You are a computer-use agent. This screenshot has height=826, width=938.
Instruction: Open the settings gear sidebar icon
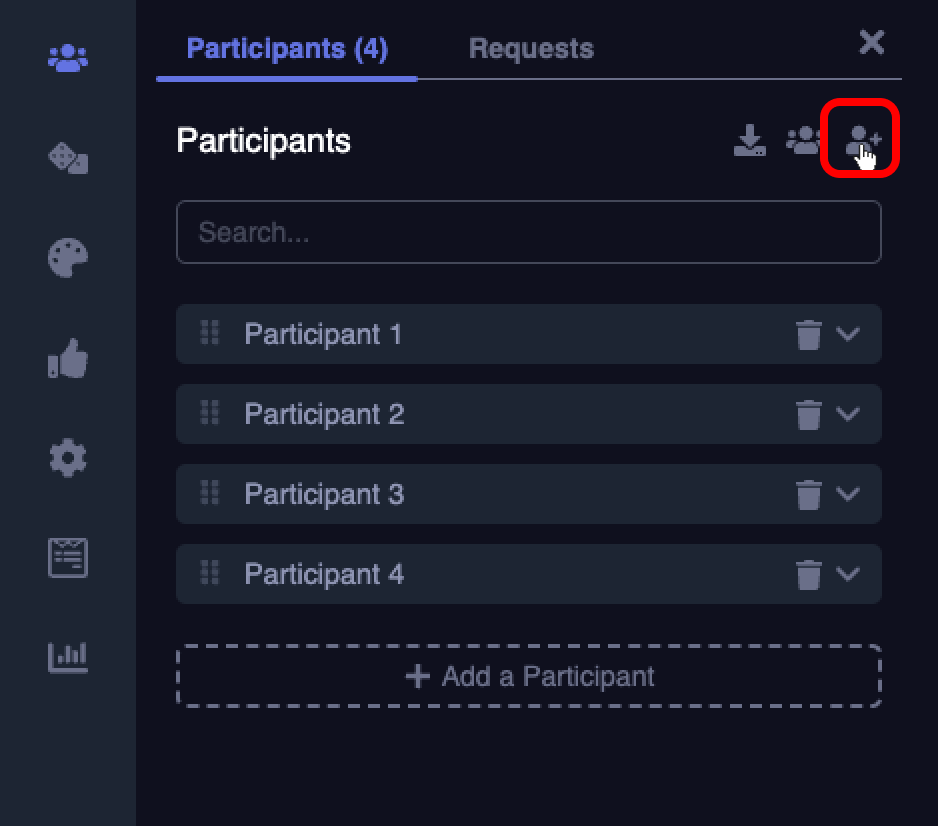click(x=68, y=458)
